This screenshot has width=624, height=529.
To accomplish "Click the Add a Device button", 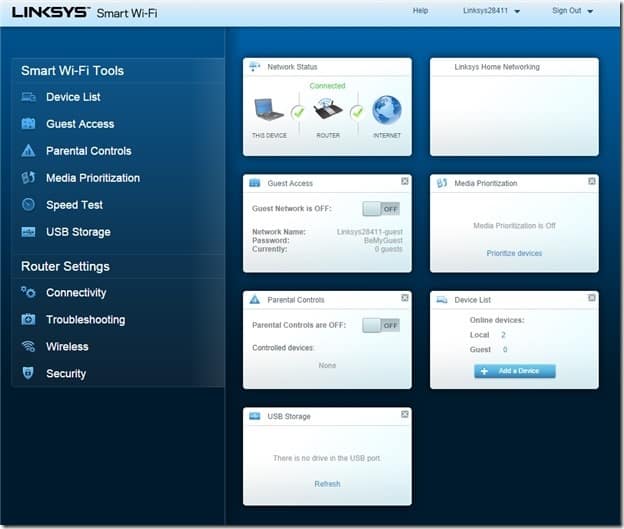I will (515, 371).
